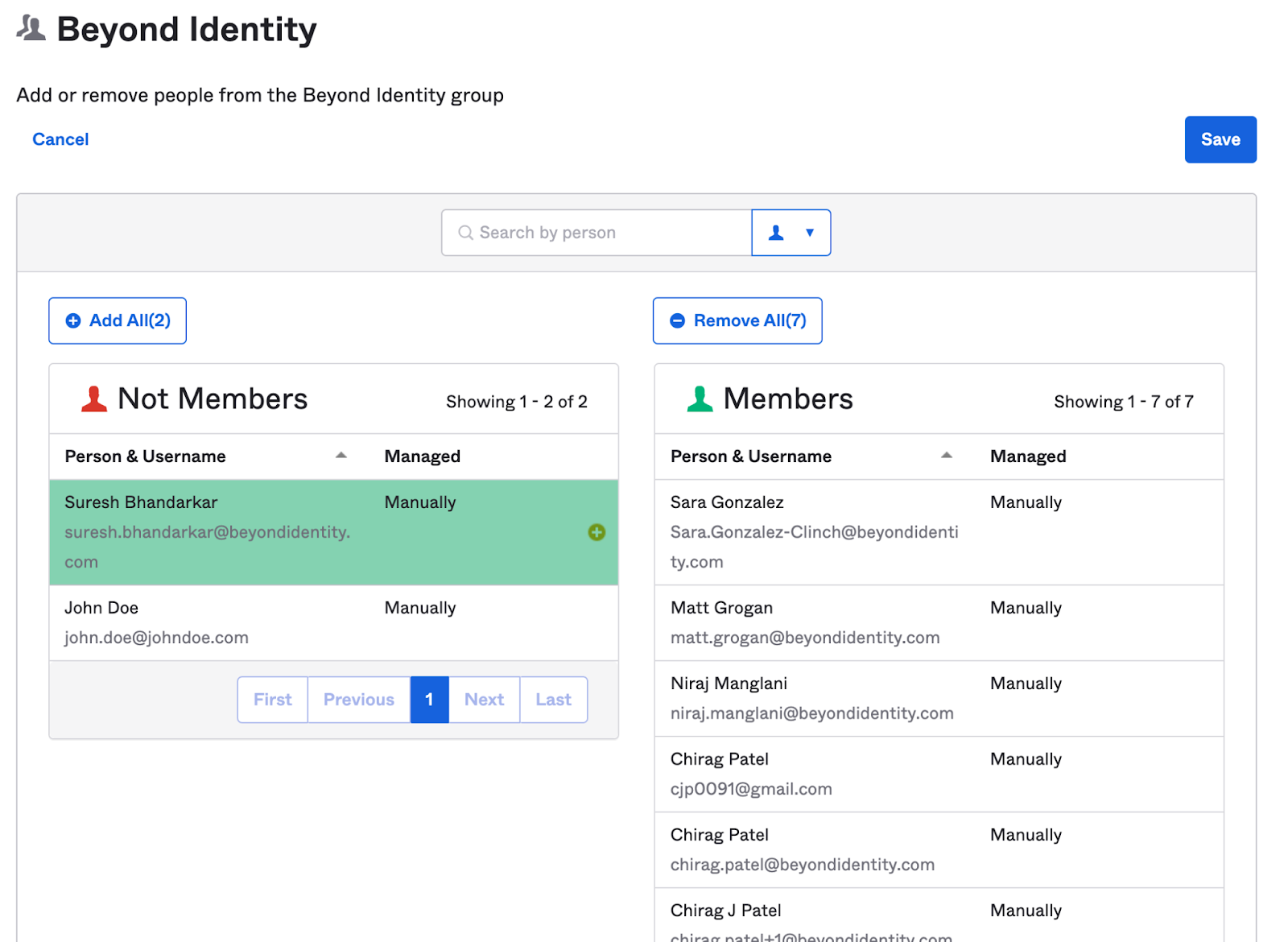
Task: Sort Members by Person & Username arrow
Action: coord(947,456)
